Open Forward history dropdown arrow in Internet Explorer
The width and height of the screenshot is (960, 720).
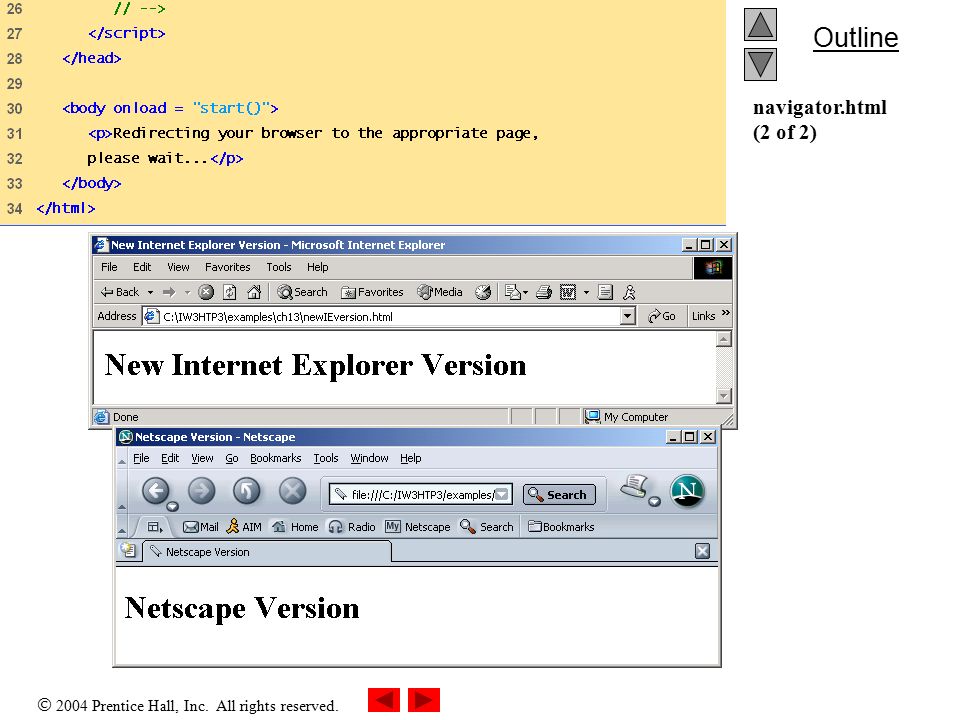[187, 293]
